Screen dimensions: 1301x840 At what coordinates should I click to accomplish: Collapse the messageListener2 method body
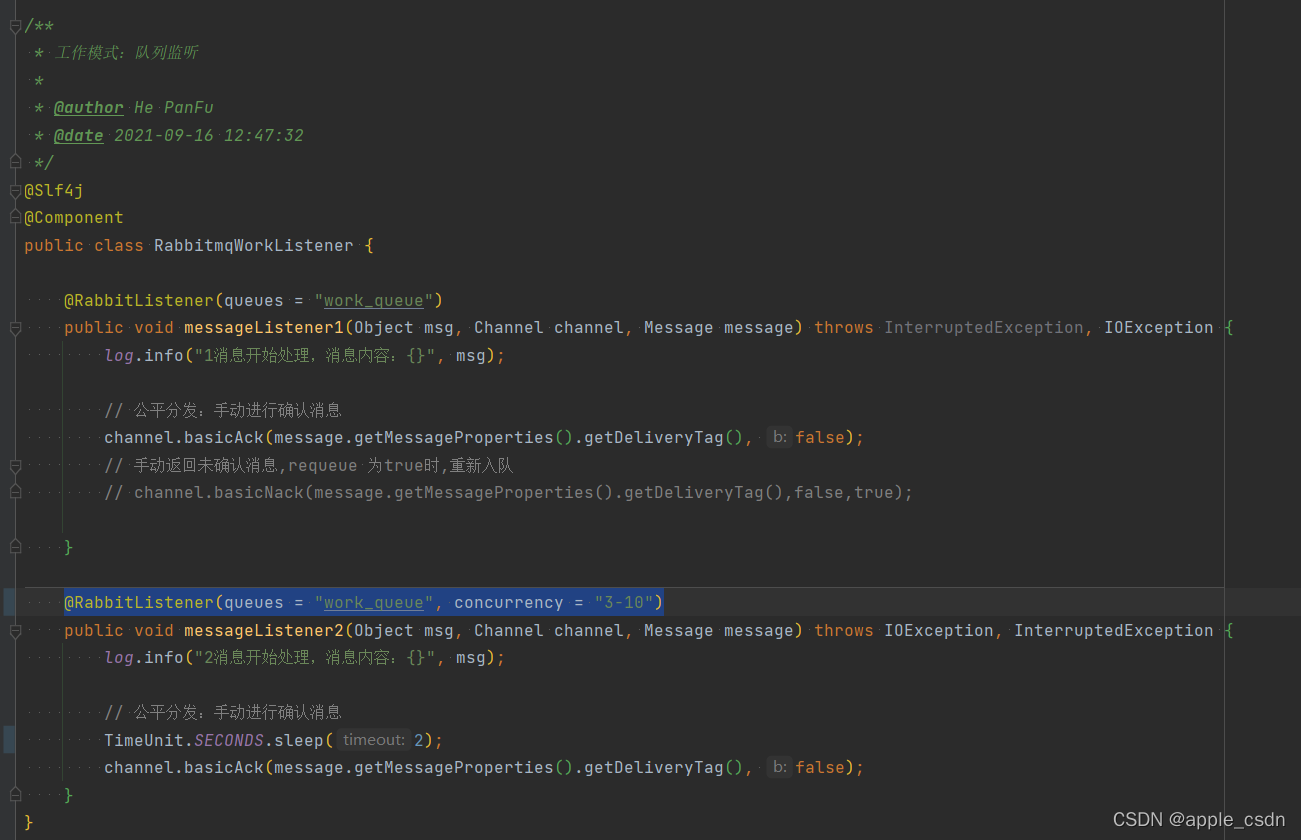pyautogui.click(x=15, y=631)
